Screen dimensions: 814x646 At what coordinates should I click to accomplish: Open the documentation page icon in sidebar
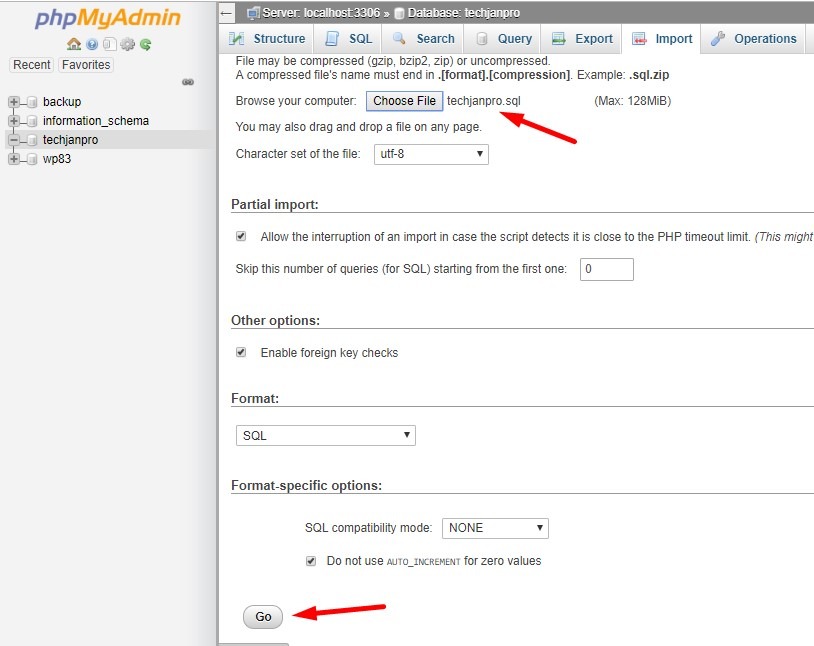point(110,45)
